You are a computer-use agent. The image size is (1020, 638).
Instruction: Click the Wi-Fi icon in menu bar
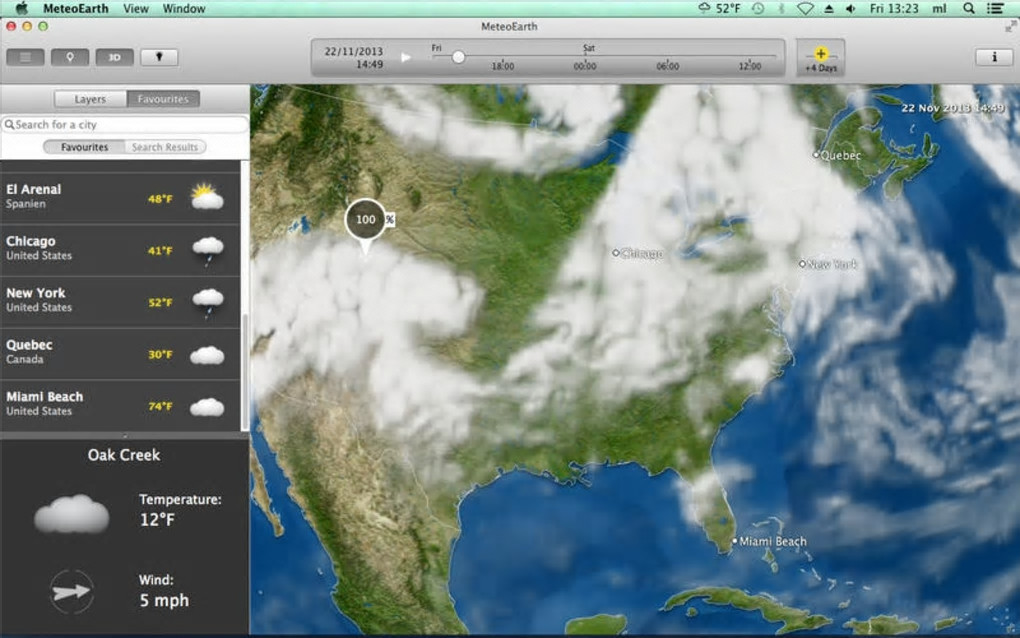point(805,8)
